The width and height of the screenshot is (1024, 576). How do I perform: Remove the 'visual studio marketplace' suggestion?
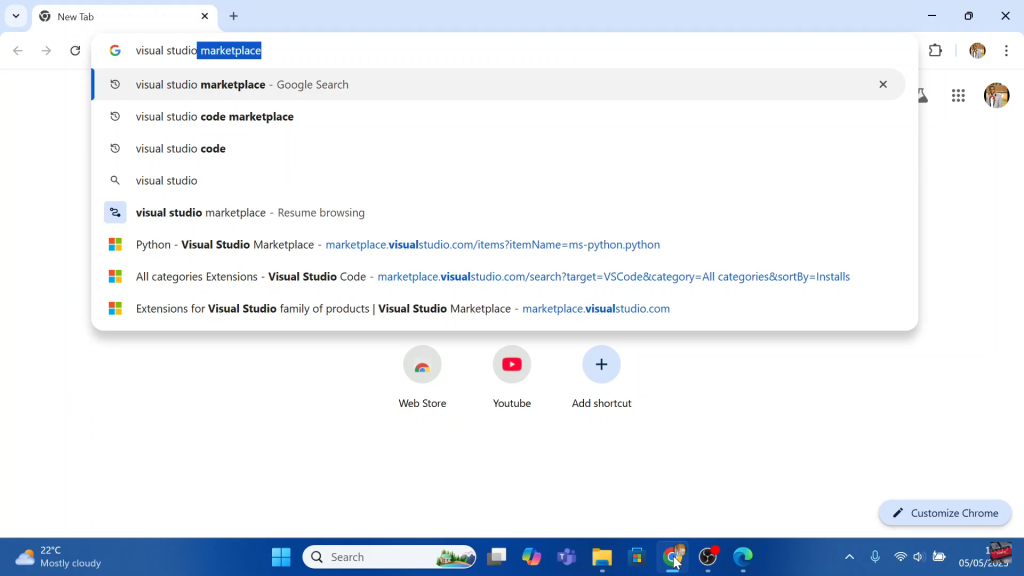pyautogui.click(x=883, y=84)
